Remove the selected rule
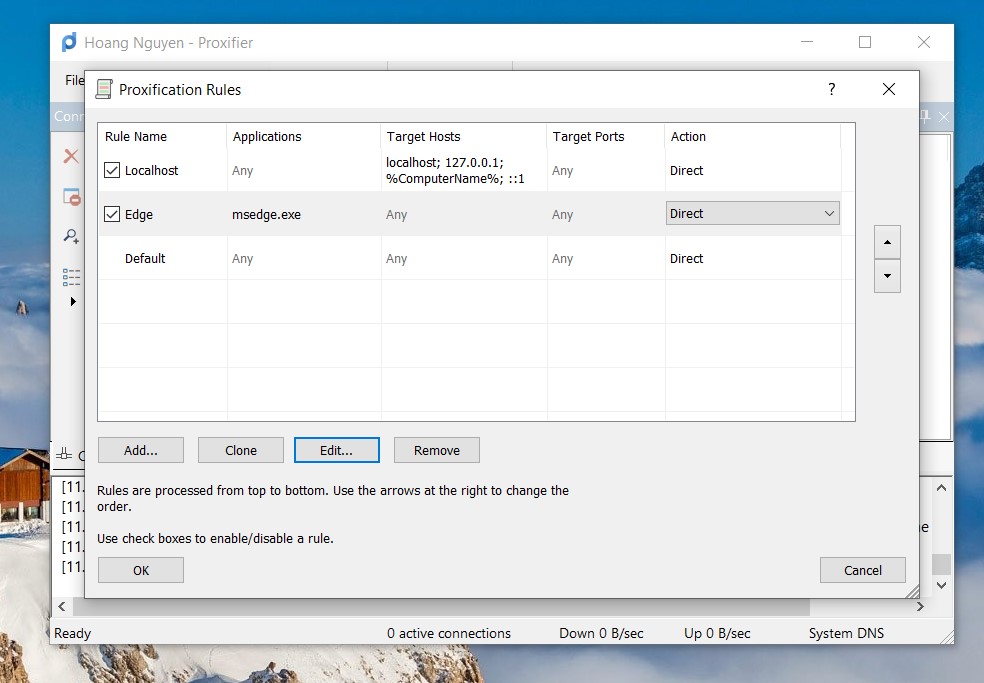 pyautogui.click(x=437, y=450)
